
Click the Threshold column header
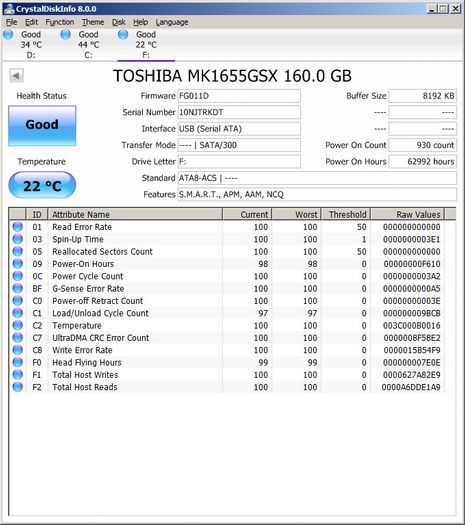tap(346, 214)
